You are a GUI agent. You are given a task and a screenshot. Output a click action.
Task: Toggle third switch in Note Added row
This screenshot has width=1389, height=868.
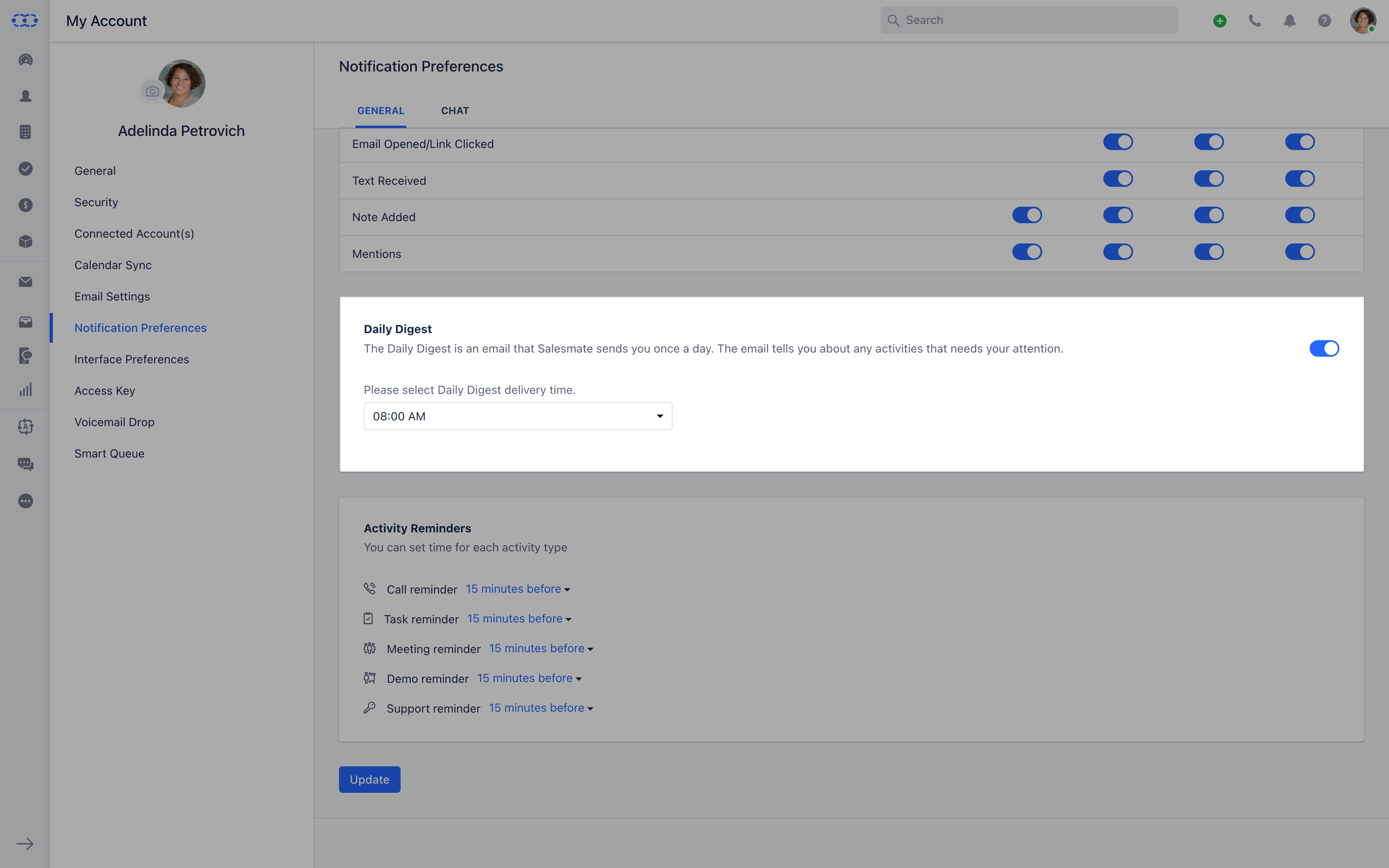click(x=1209, y=215)
